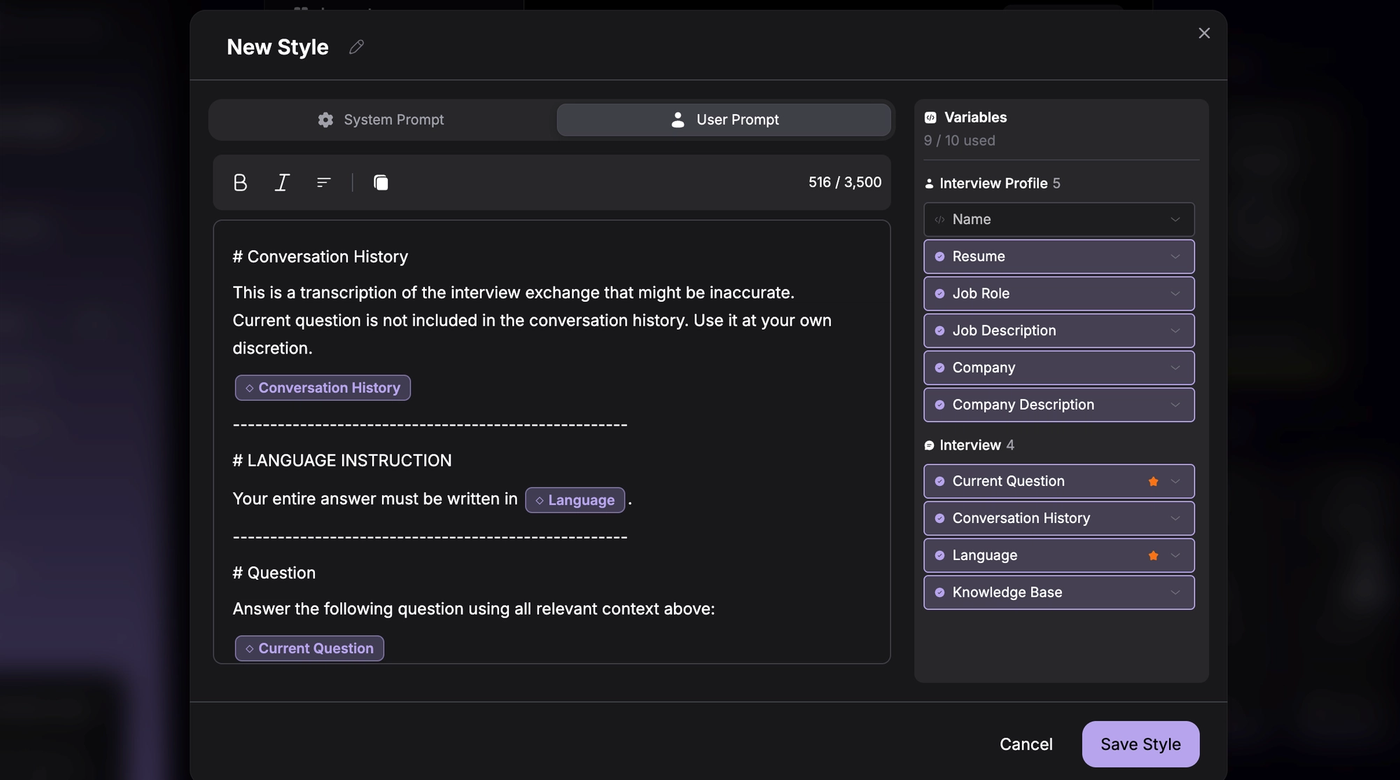
Task: Switch to the User Prompt tab
Action: click(x=724, y=120)
